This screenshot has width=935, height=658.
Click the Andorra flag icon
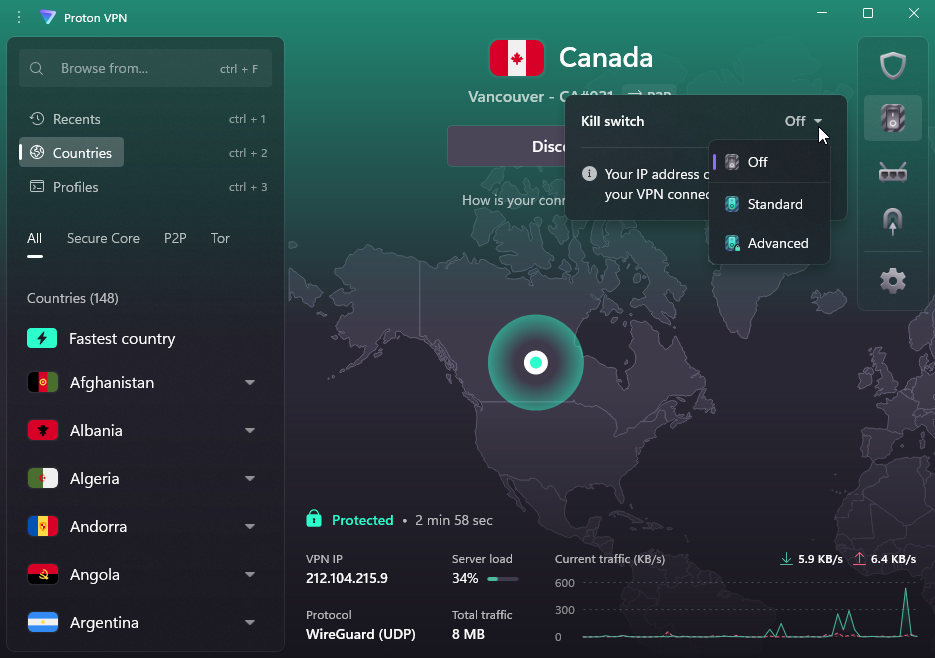tap(42, 526)
